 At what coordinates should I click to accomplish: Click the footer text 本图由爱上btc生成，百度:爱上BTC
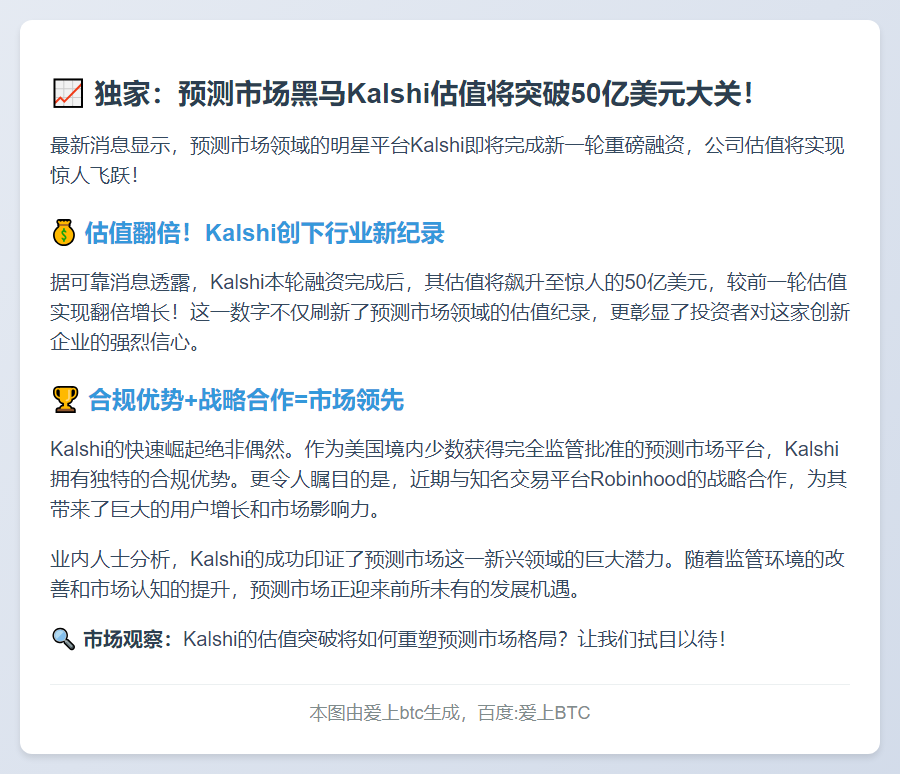(x=450, y=713)
